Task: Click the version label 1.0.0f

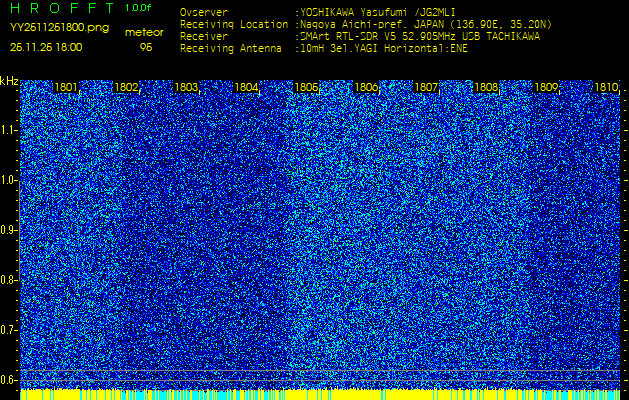Action: [138, 8]
